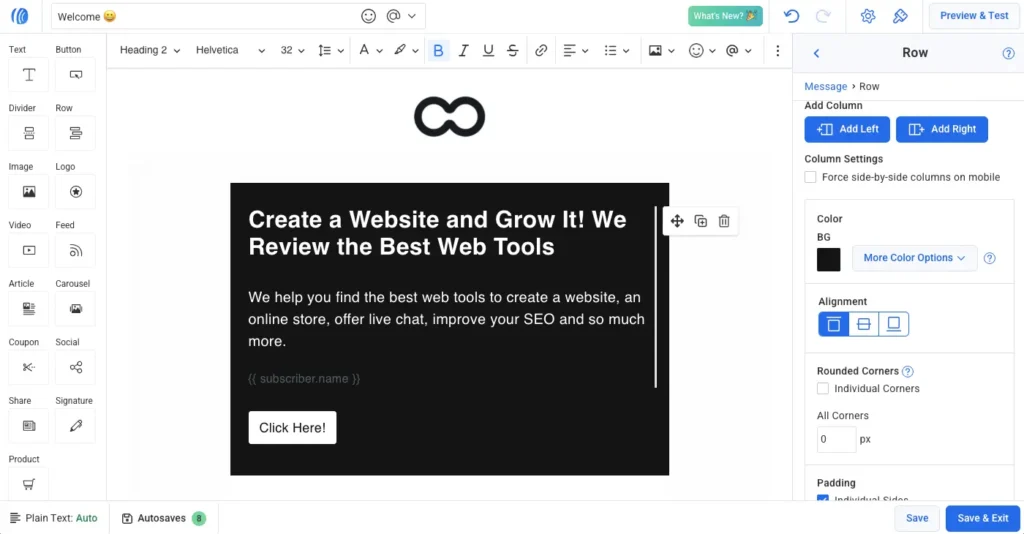The image size is (1024, 534).
Task: Add a Product block
Action: 29,484
